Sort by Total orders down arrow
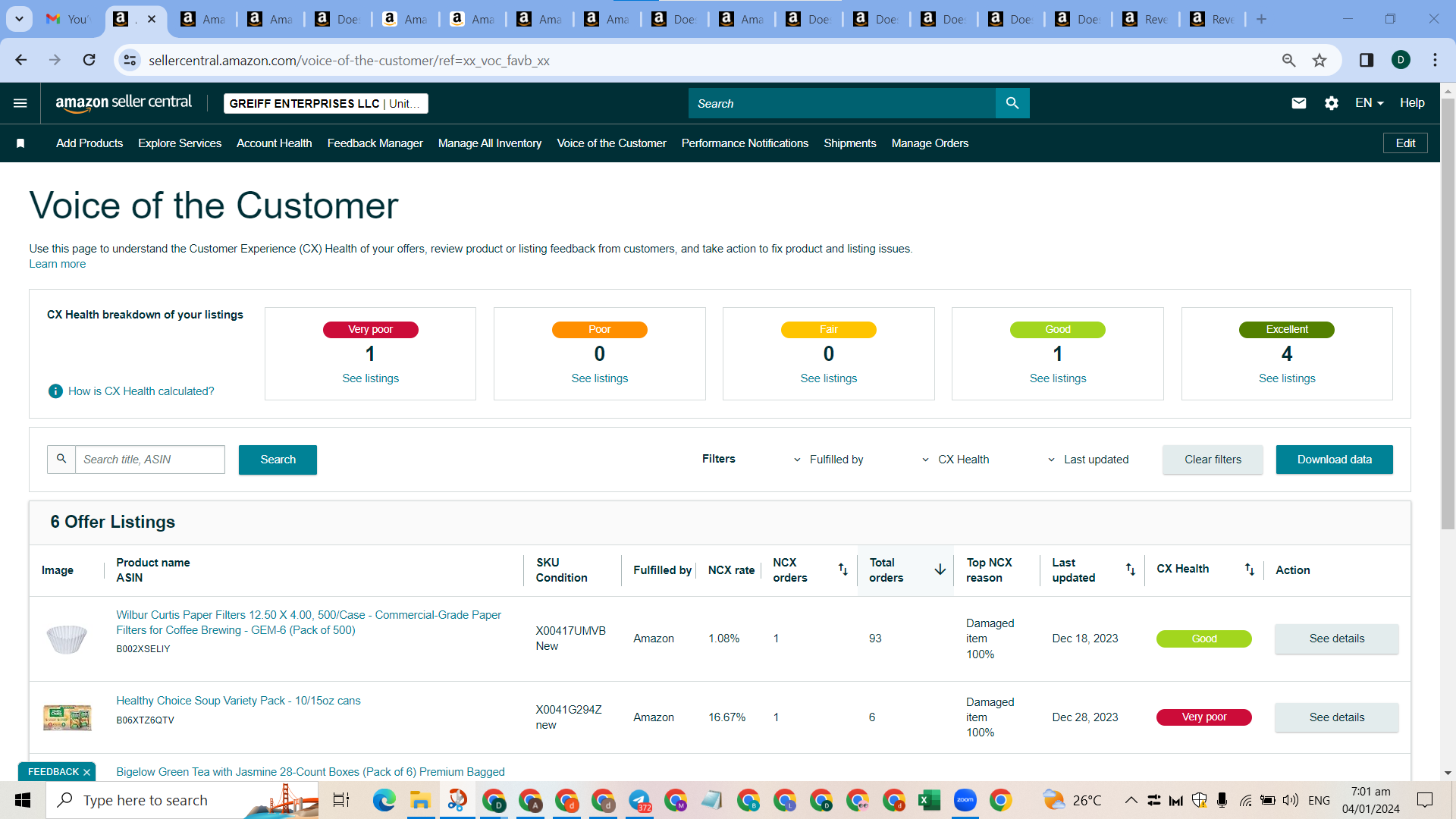This screenshot has width=1456, height=819. pos(940,570)
